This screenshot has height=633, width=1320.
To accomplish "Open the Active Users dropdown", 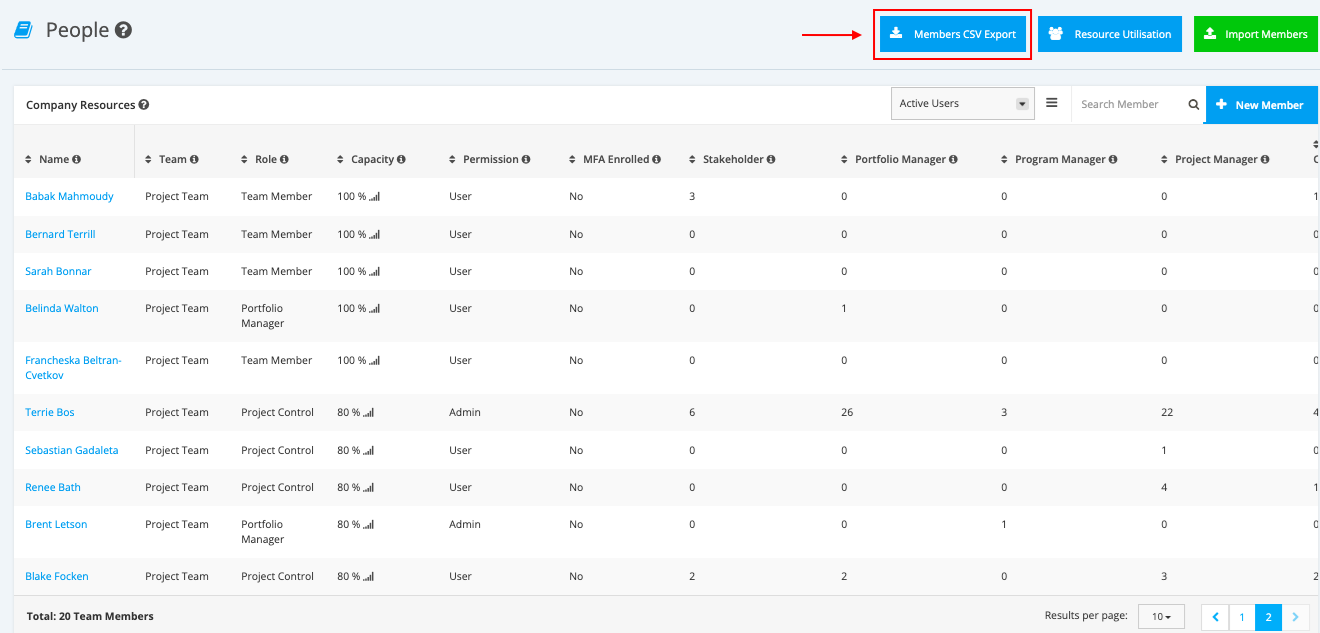I will [x=963, y=103].
